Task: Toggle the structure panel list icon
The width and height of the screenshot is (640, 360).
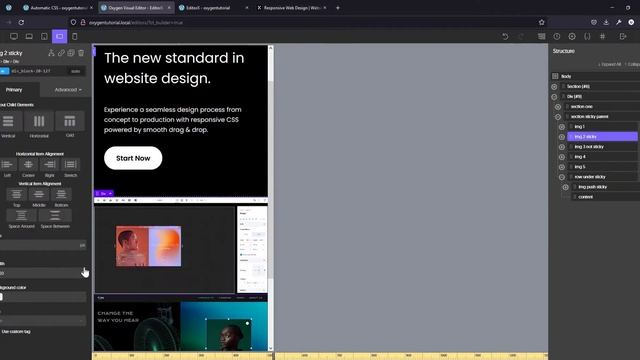Action: pos(542,36)
